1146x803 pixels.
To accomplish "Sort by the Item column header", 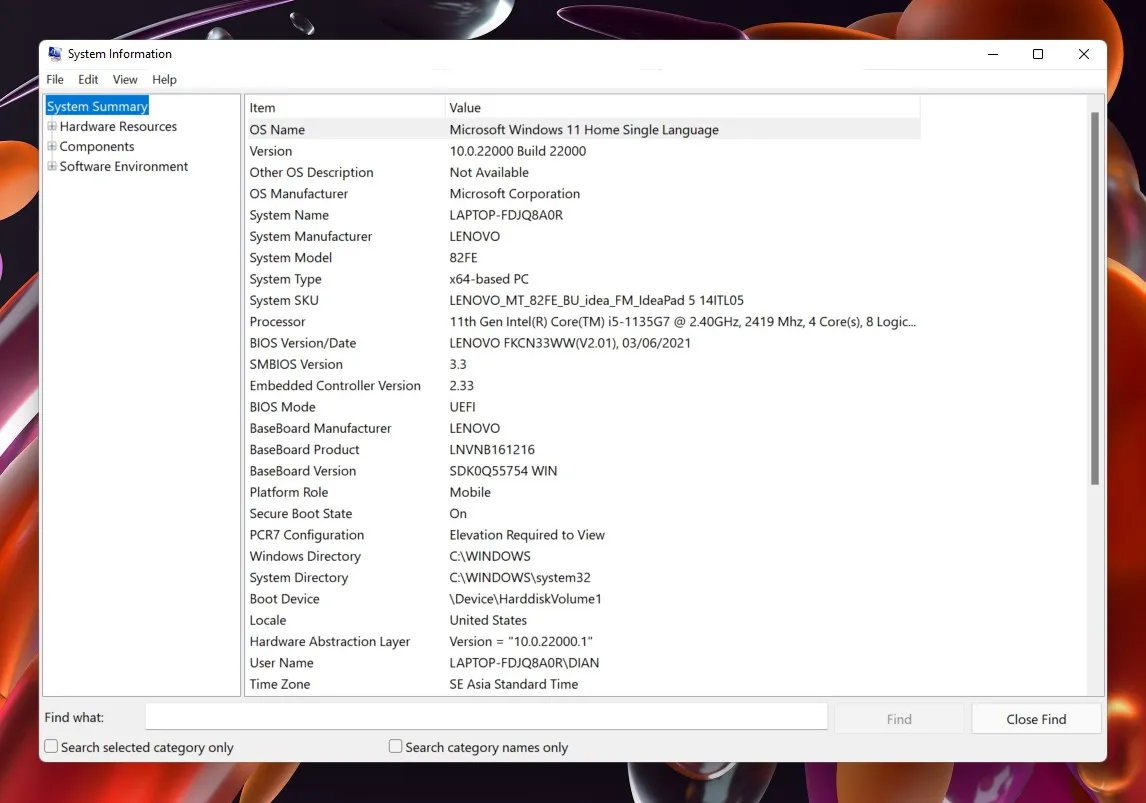I will [344, 108].
